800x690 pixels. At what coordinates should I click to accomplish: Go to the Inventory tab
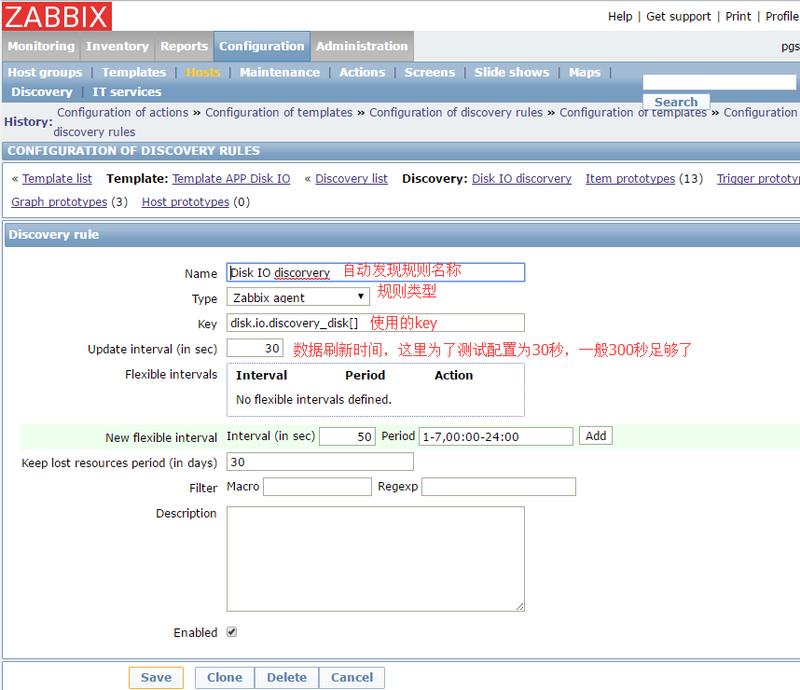[119, 46]
